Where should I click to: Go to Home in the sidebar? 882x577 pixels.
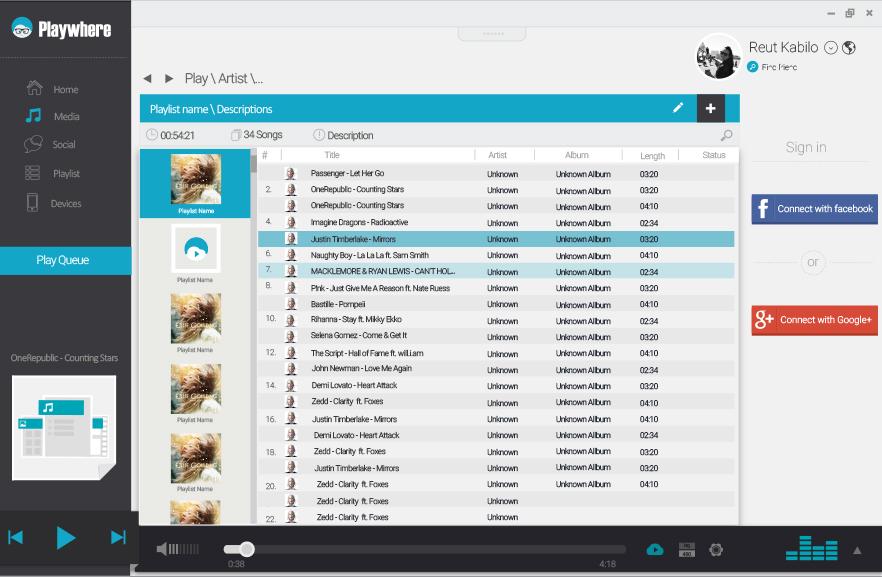click(66, 89)
